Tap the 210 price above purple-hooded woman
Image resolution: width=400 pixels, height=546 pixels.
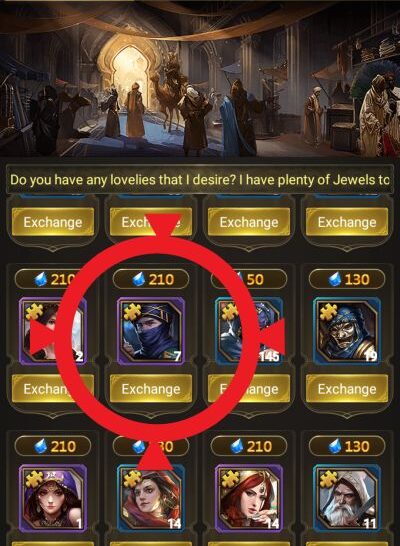[x=53, y=446]
